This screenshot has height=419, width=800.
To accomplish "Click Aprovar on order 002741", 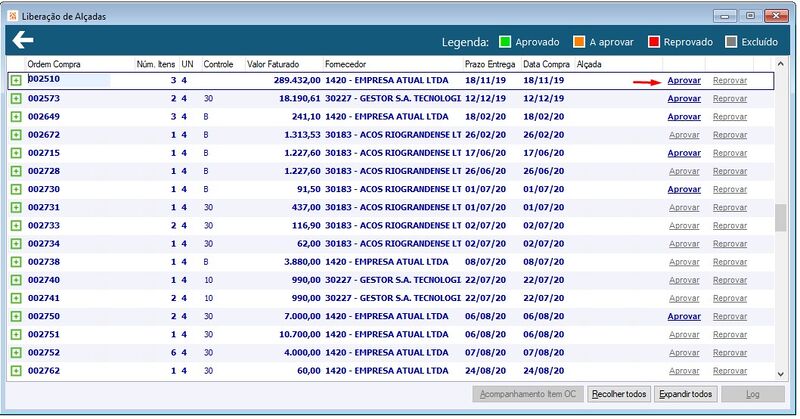I will pos(684,298).
